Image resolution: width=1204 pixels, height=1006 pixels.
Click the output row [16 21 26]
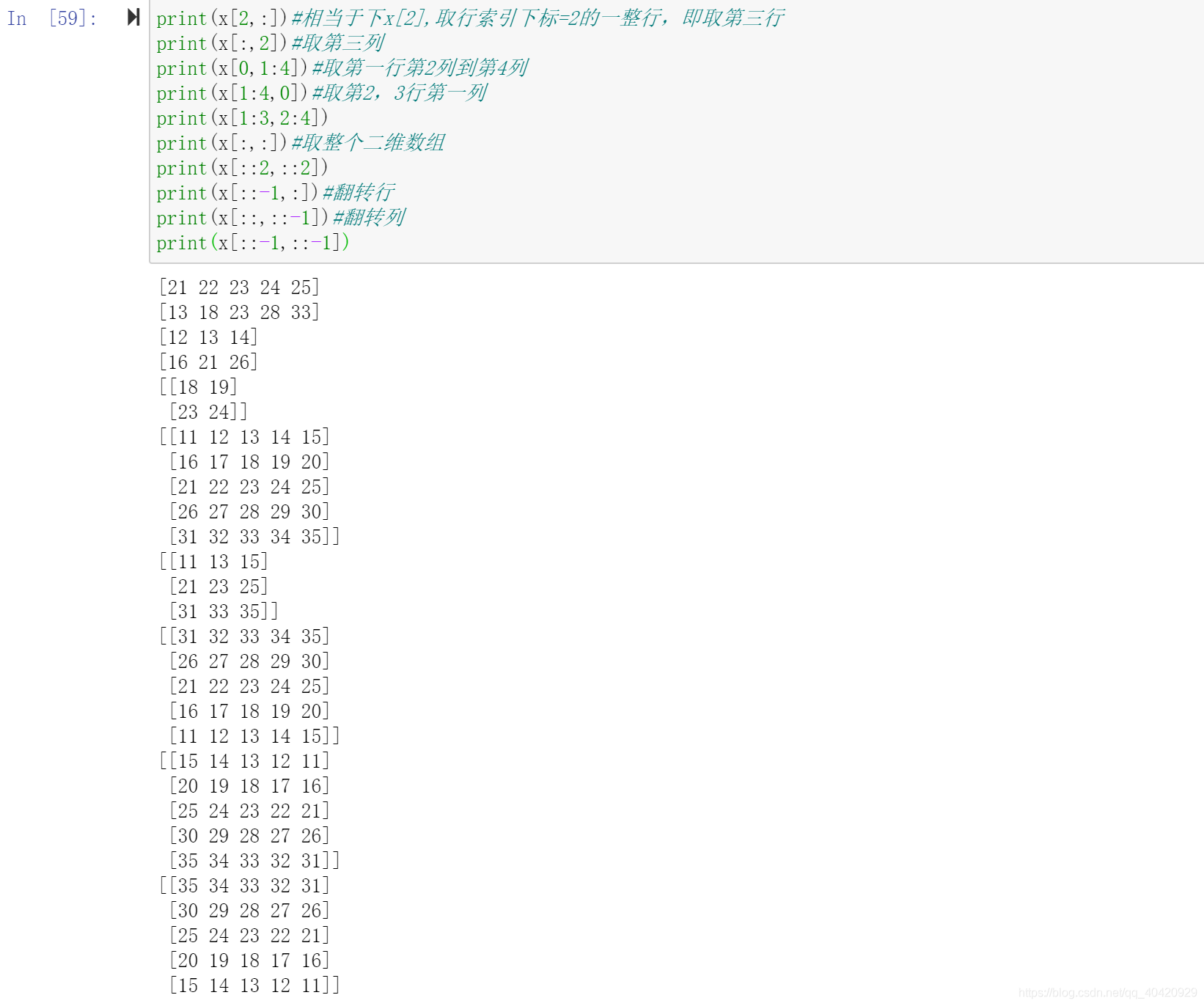208,362
